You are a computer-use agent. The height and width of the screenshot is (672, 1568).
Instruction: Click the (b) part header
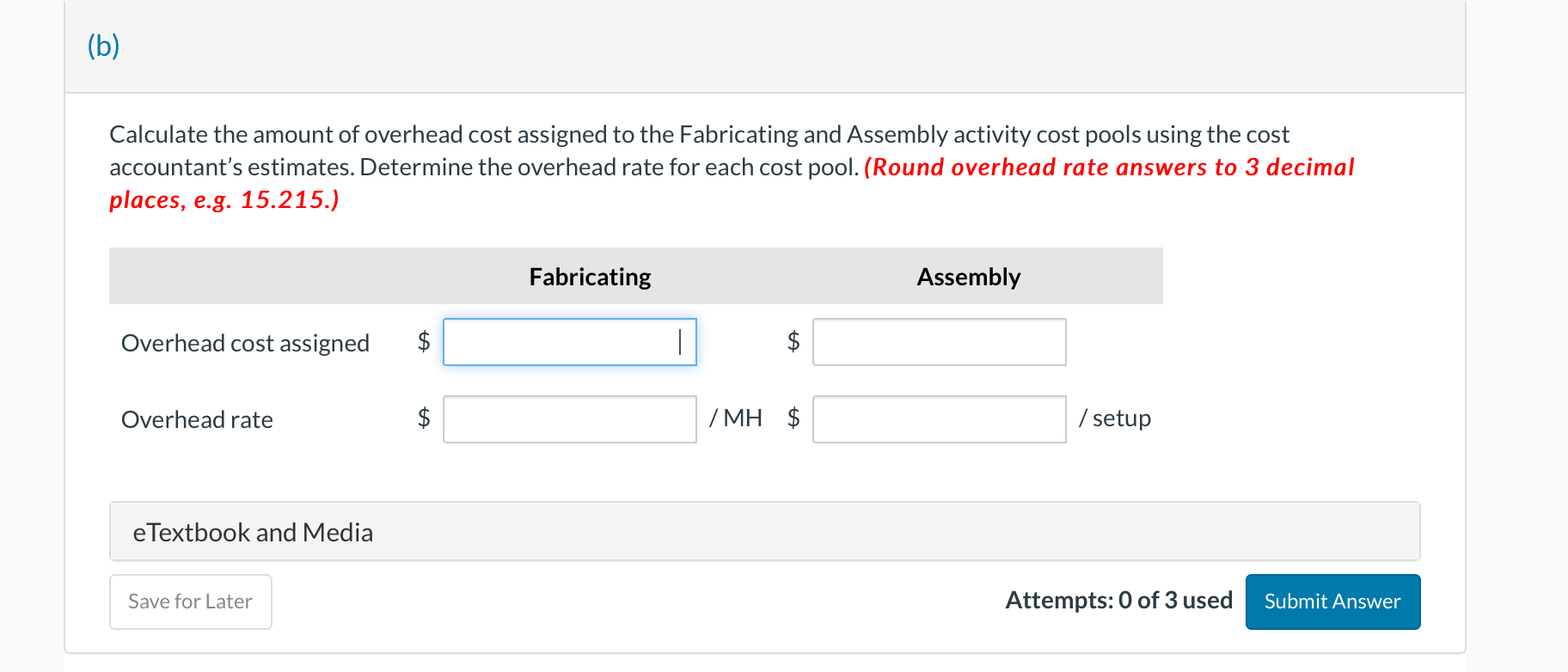click(x=103, y=46)
